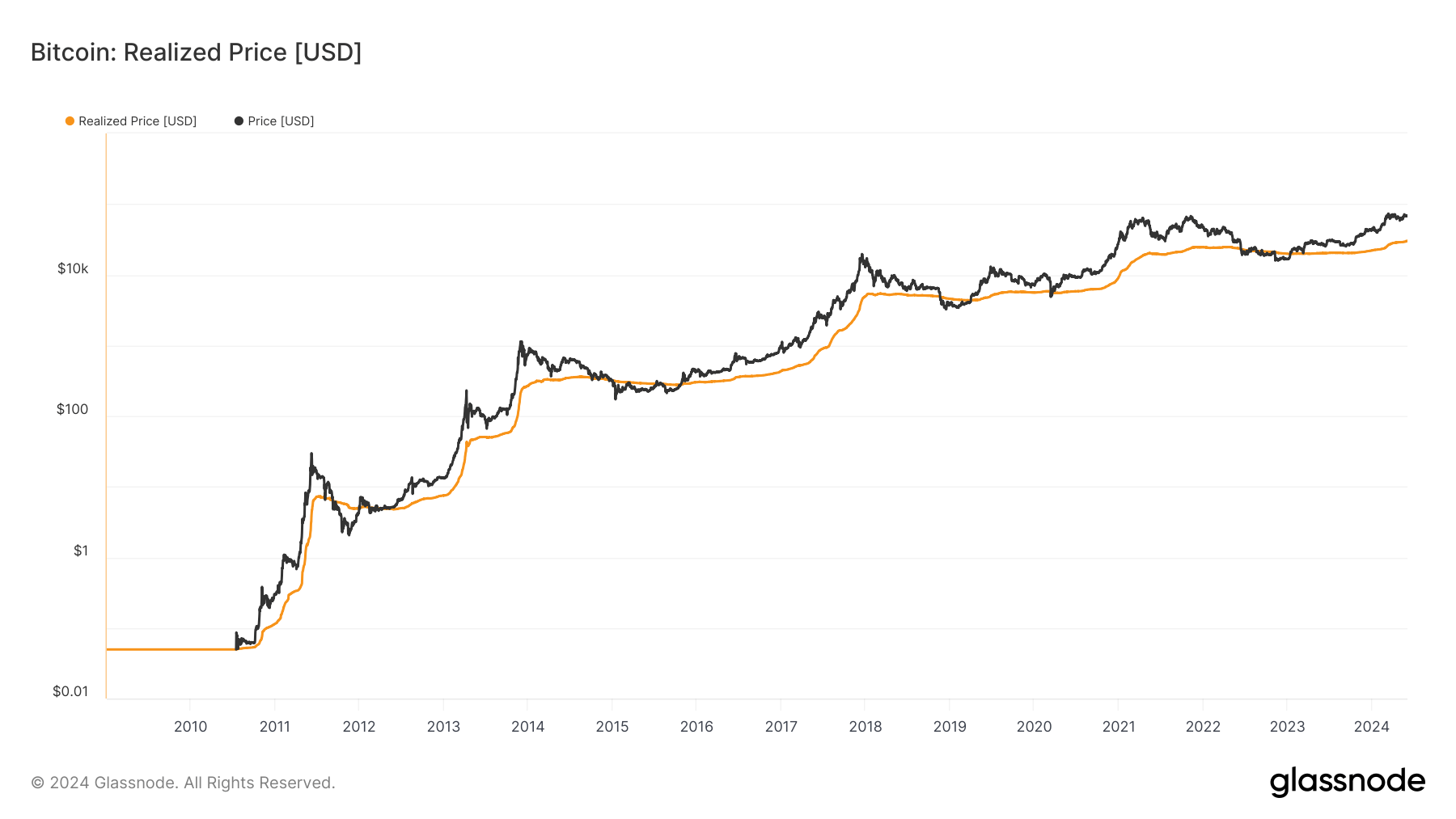Toggle the Realized Price [USD] legend label
The width and height of the screenshot is (1456, 819).
pos(138,121)
